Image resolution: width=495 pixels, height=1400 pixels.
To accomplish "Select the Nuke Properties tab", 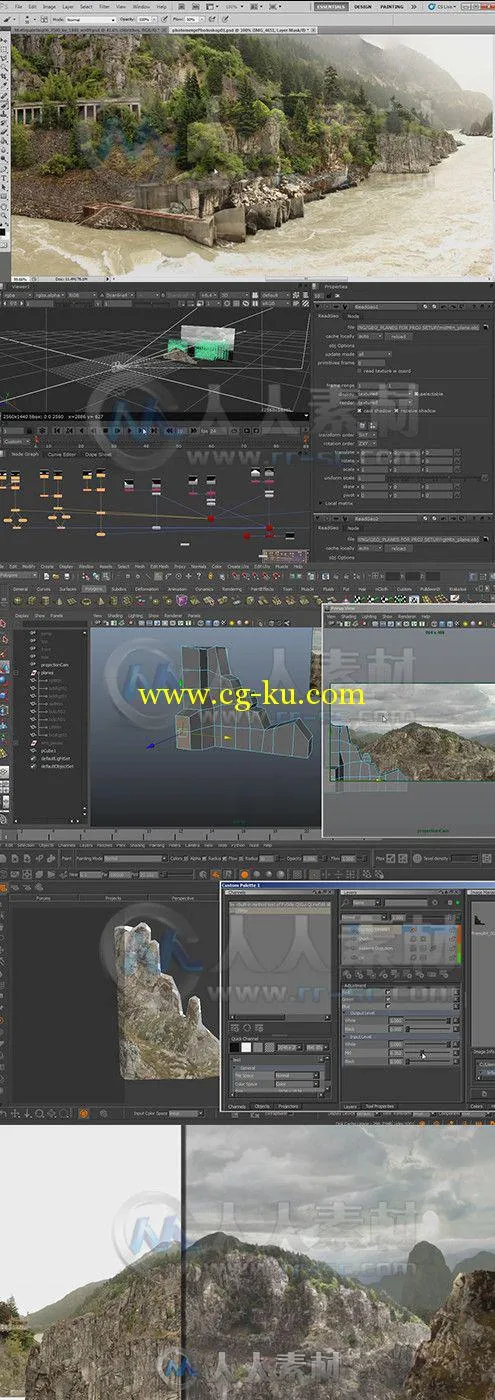I will click(337, 287).
